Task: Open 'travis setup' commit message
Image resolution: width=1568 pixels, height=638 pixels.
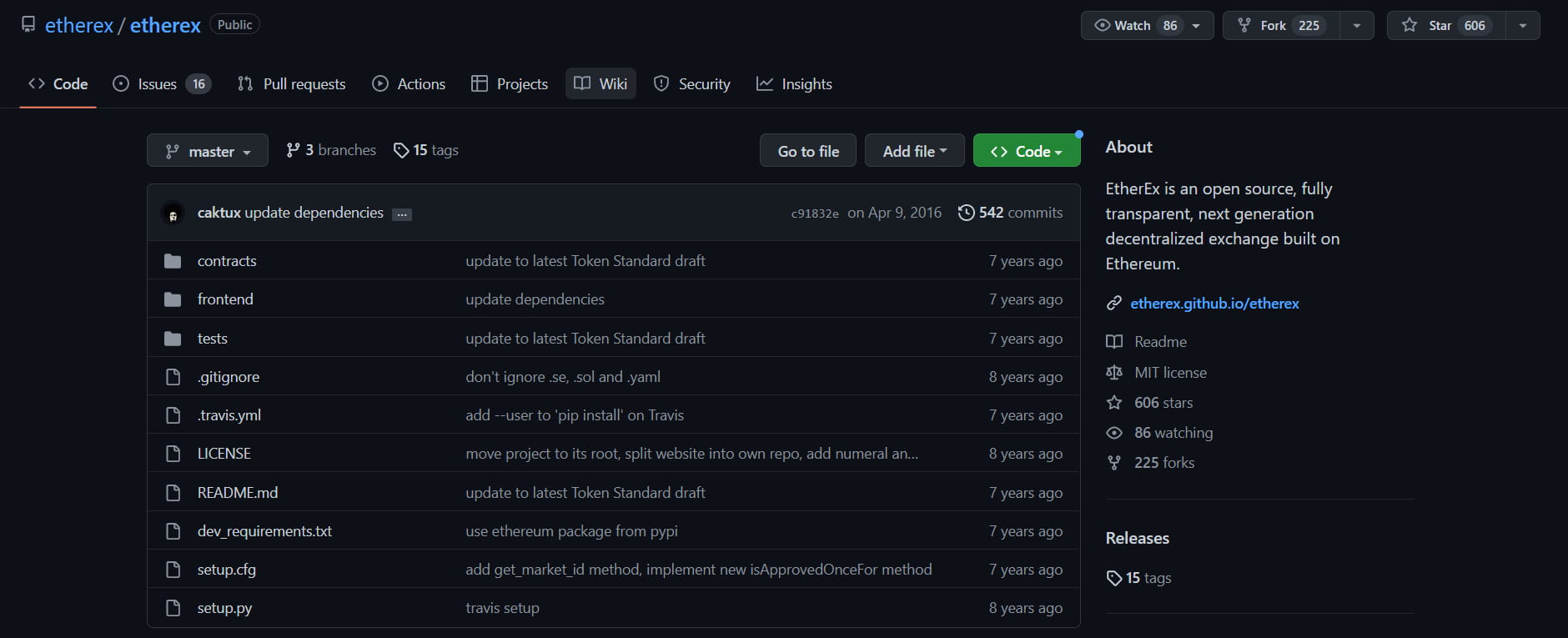Action: click(502, 608)
